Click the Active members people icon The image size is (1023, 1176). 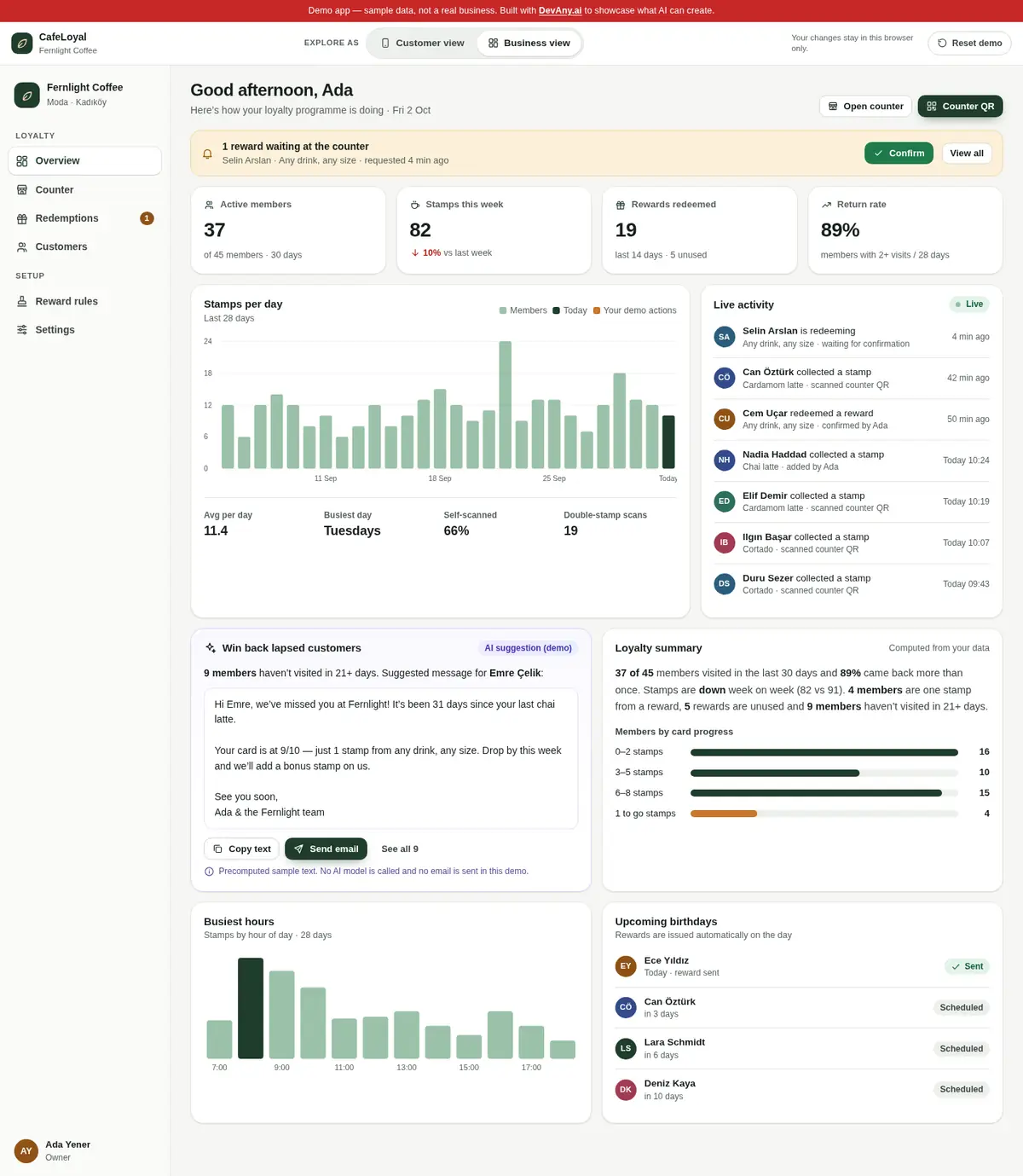tap(209, 205)
